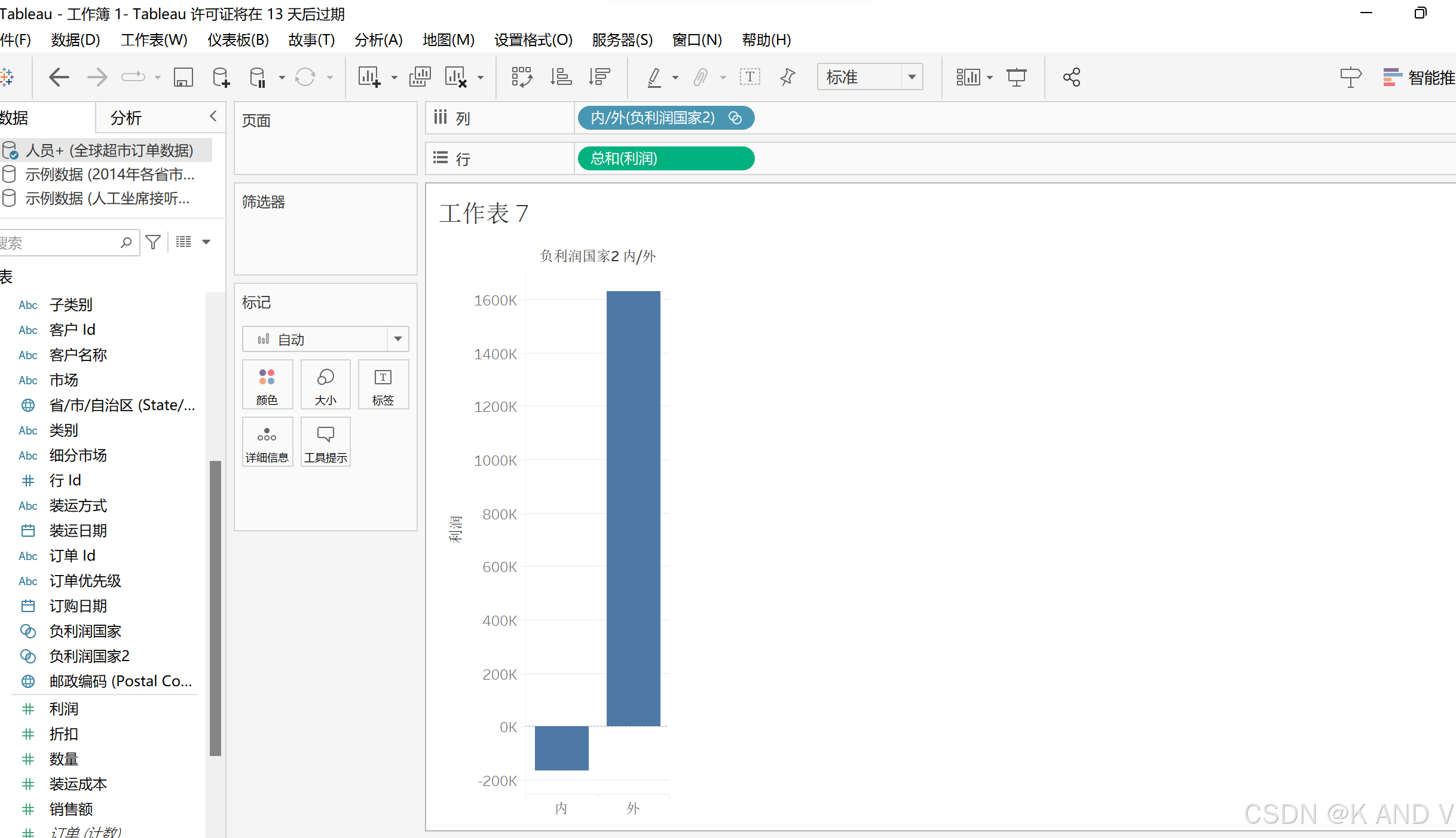Click the New Data Source icon
This screenshot has width=1456, height=838.
click(221, 77)
